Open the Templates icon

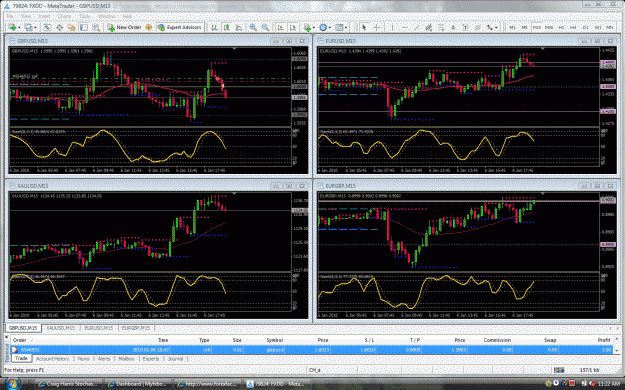pyautogui.click(x=339, y=27)
